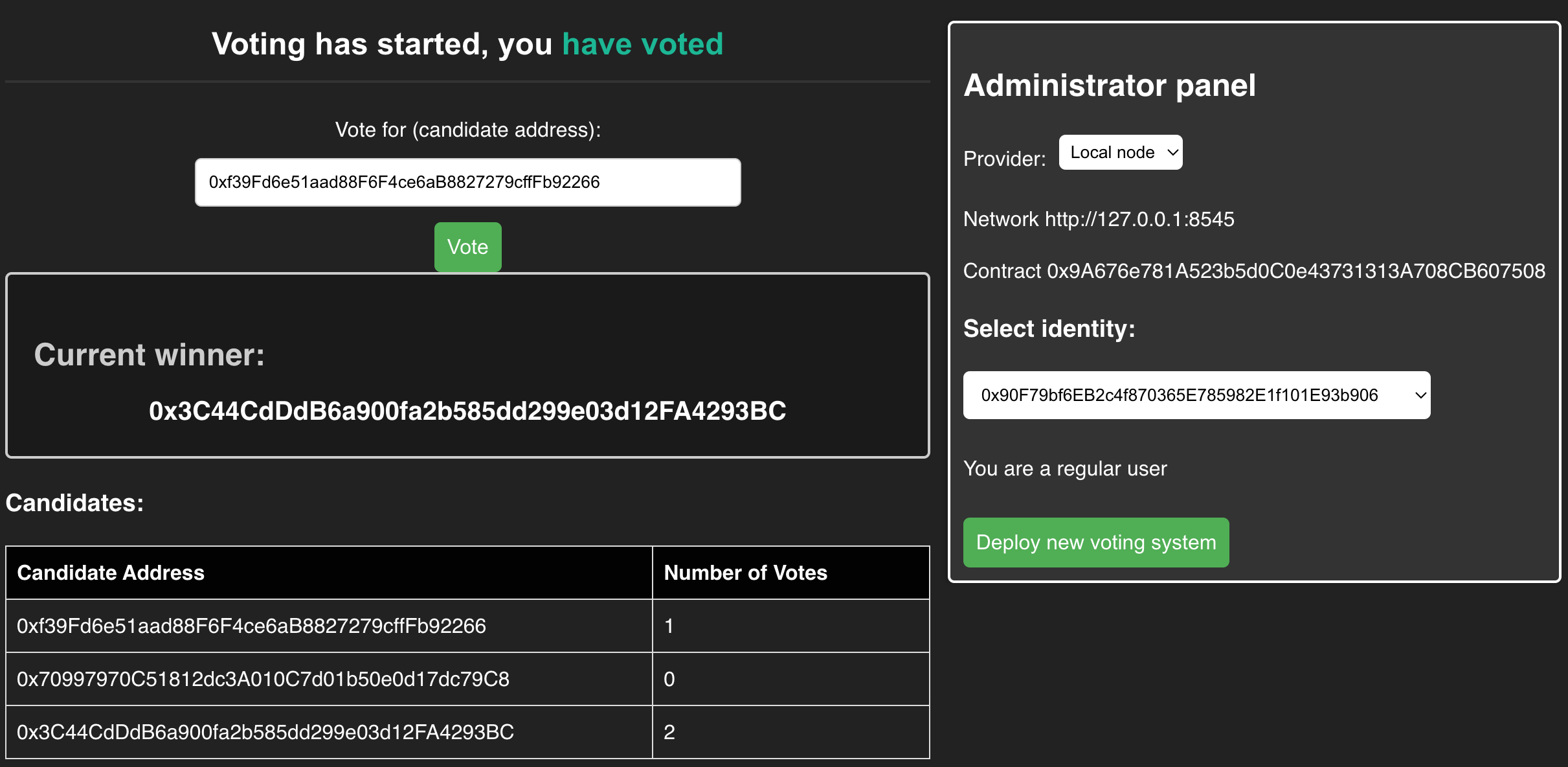This screenshot has width=1568, height=767.
Task: Open the Select identity dropdown
Action: pos(1196,395)
